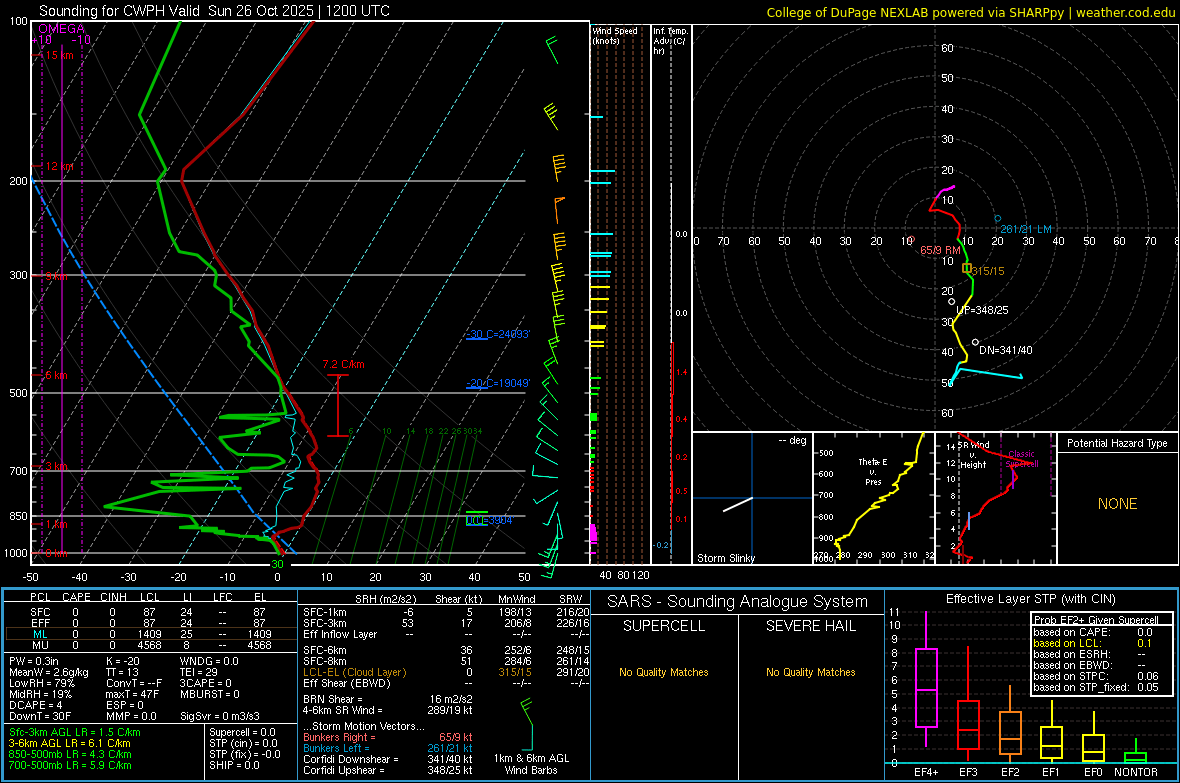Click the 15 km height marker
Viewport: 1180px width, 783px height.
tap(59, 55)
